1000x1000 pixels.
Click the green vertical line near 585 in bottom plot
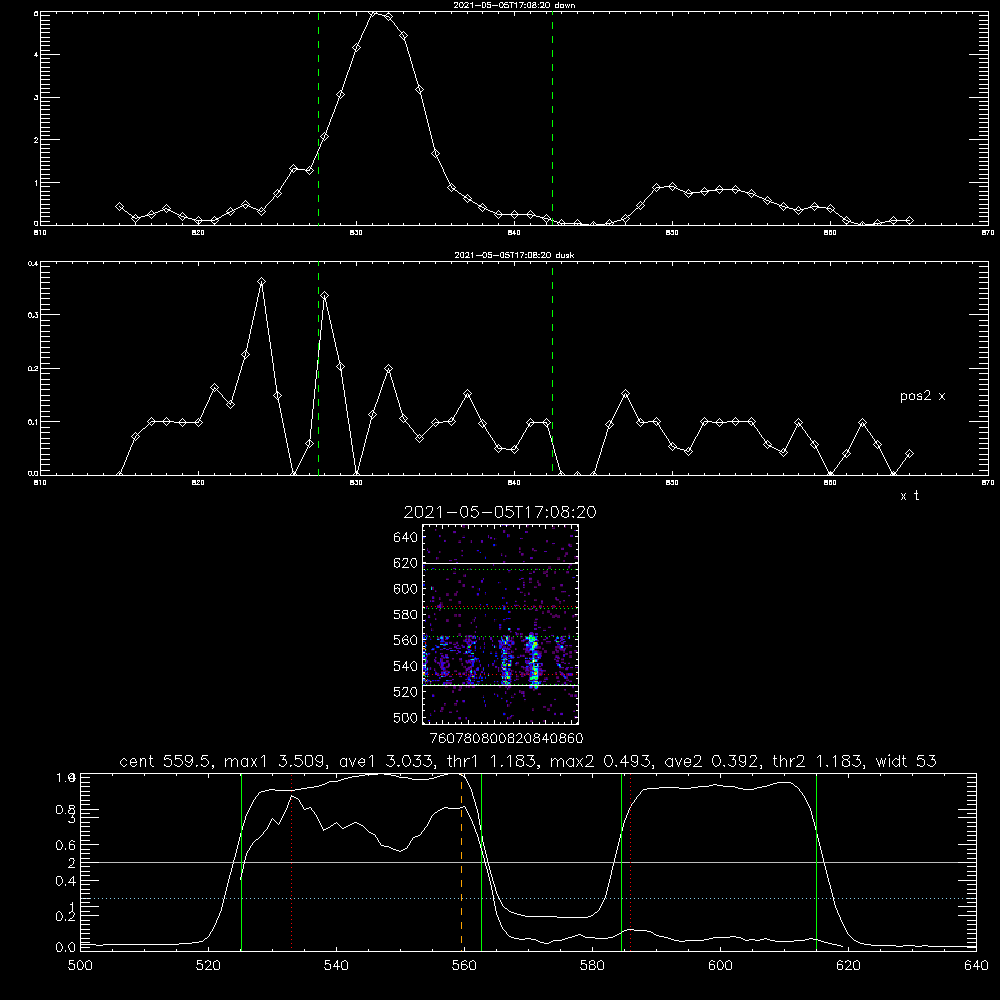click(622, 862)
